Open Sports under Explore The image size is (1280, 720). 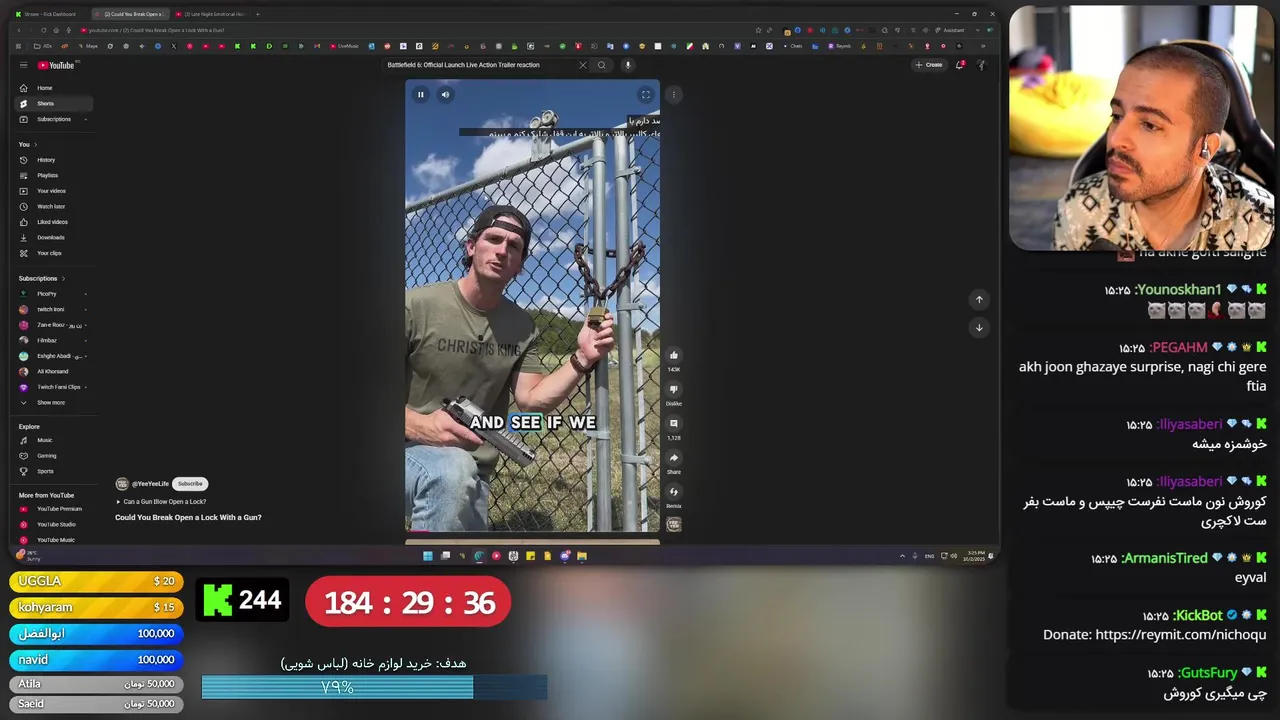(55, 471)
